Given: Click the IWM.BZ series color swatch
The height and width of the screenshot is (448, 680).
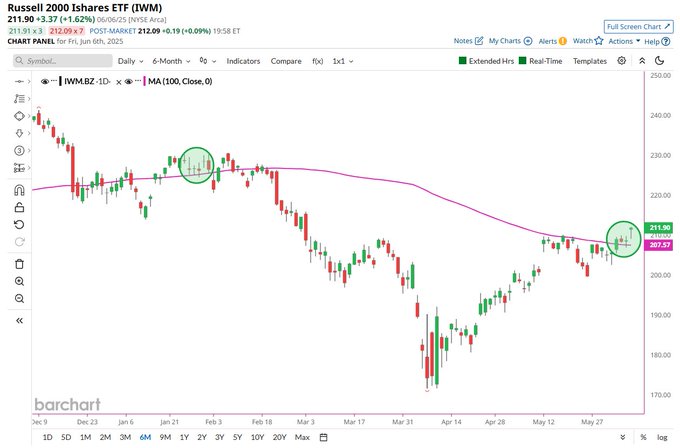Looking at the screenshot, I should (60, 81).
